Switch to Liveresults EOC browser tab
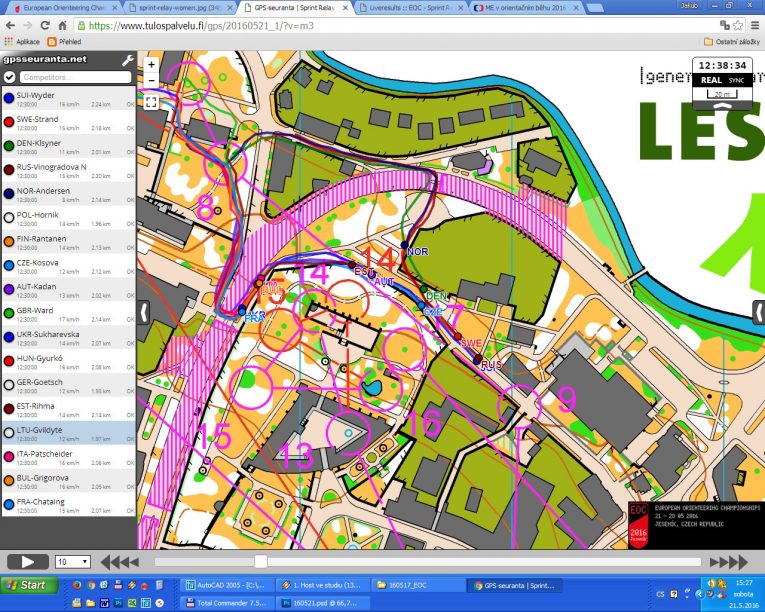 (x=411, y=8)
